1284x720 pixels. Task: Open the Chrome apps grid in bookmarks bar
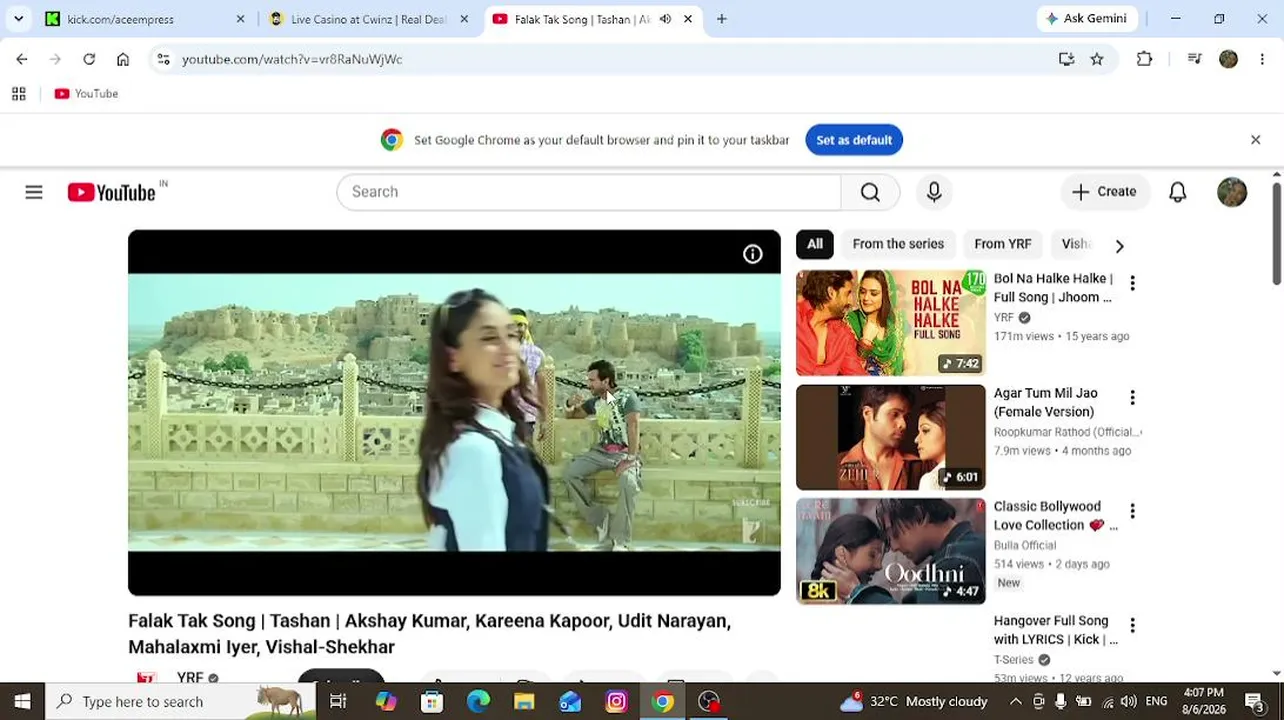(18, 94)
